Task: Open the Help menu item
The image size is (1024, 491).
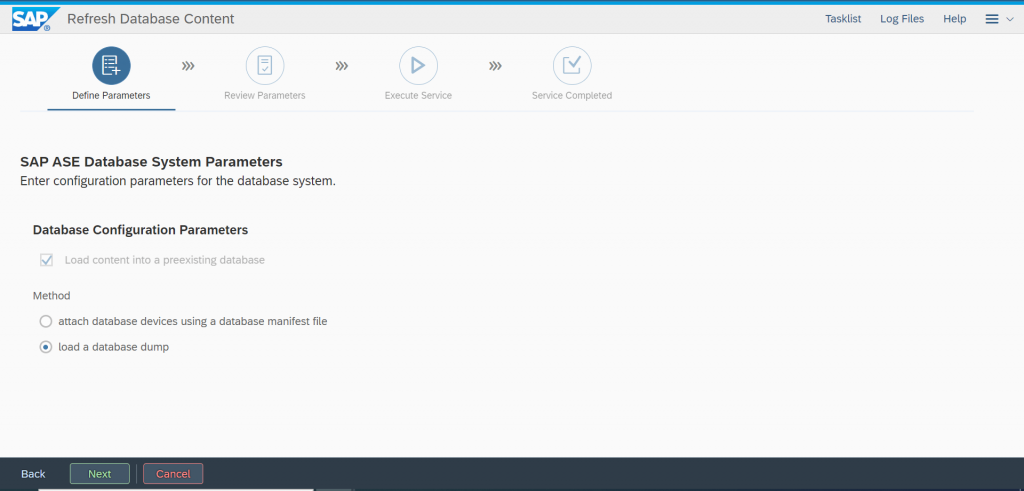Action: point(955,19)
